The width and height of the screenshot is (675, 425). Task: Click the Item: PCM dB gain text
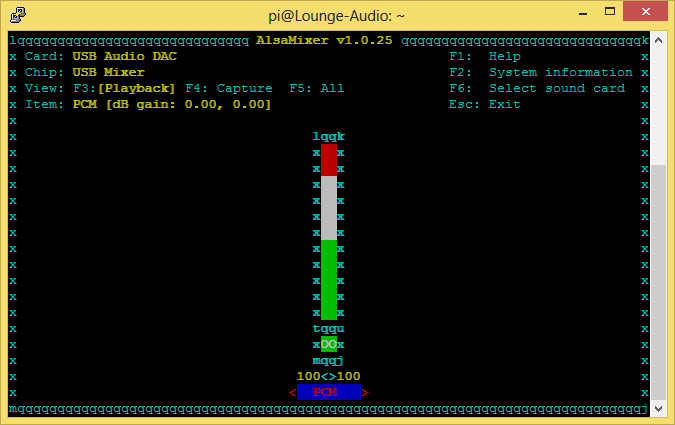tap(148, 105)
